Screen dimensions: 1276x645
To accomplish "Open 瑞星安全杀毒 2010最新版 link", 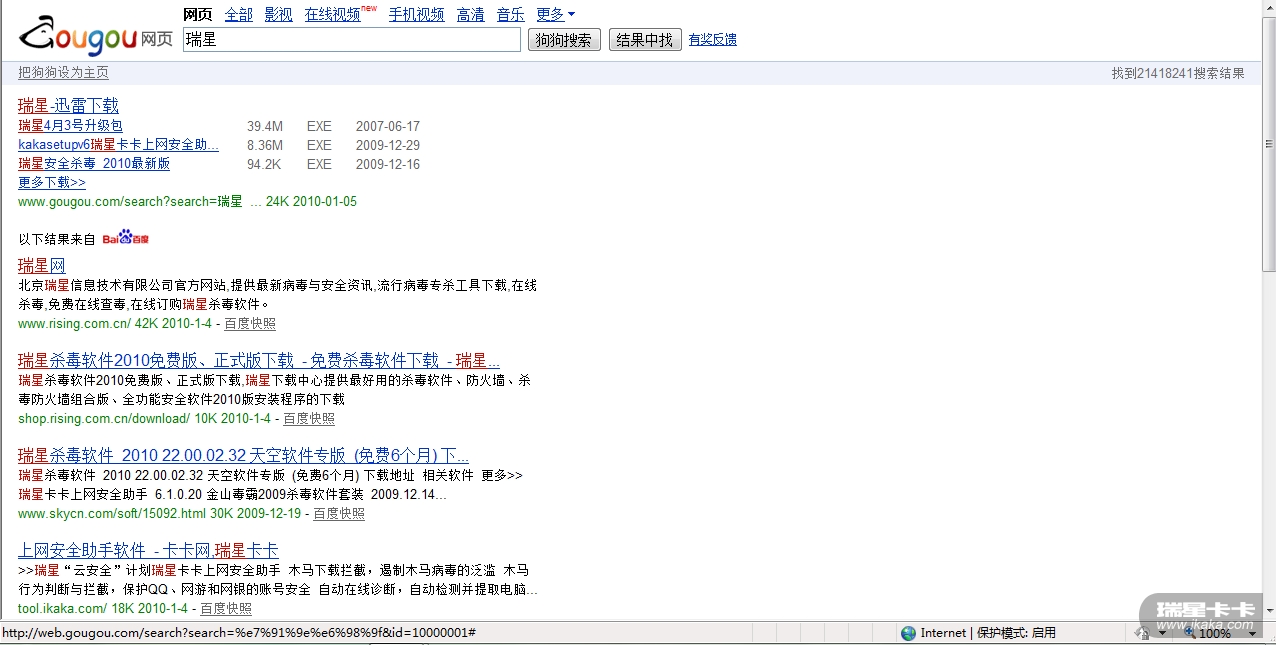I will coord(94,164).
